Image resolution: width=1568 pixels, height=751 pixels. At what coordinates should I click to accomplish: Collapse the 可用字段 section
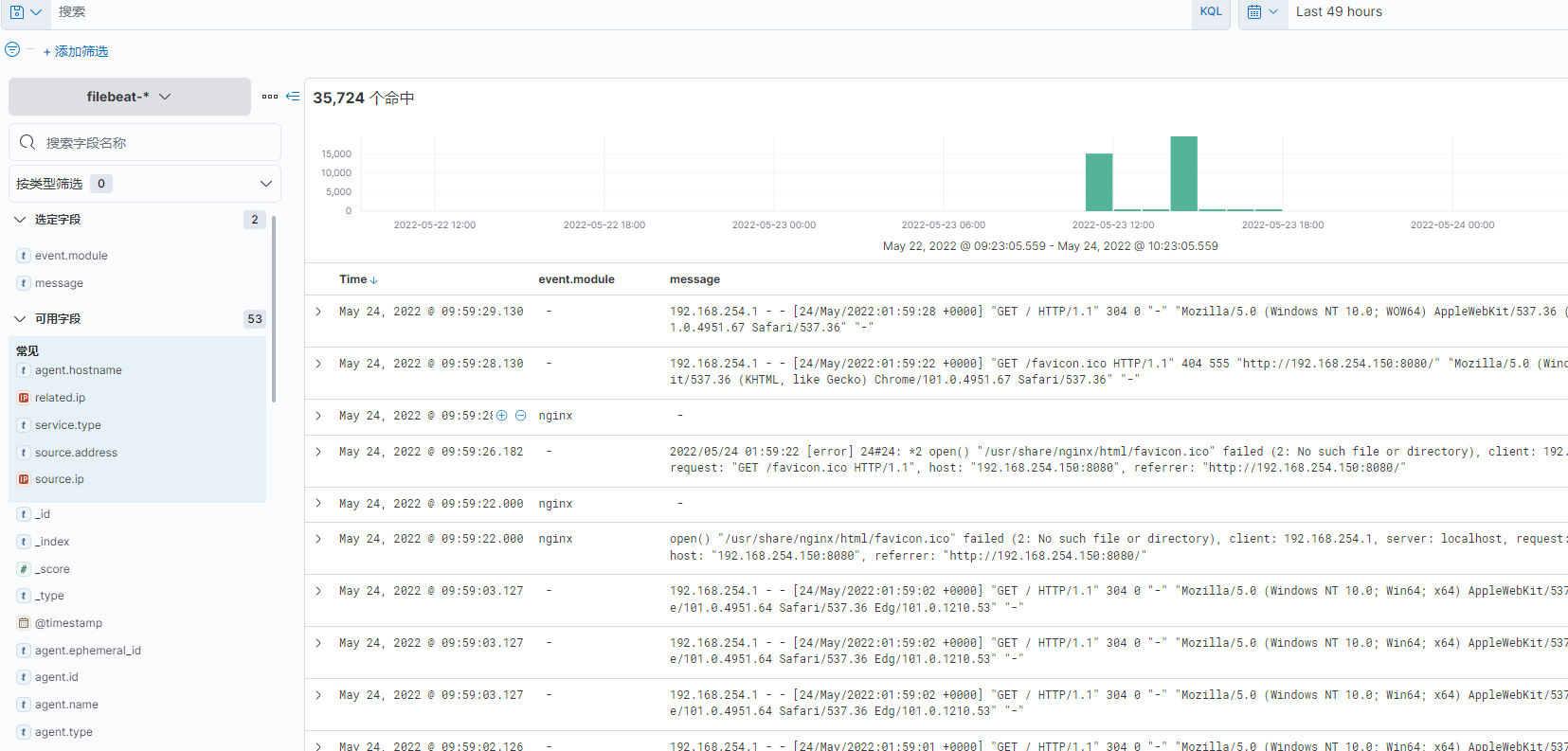pyautogui.click(x=20, y=319)
